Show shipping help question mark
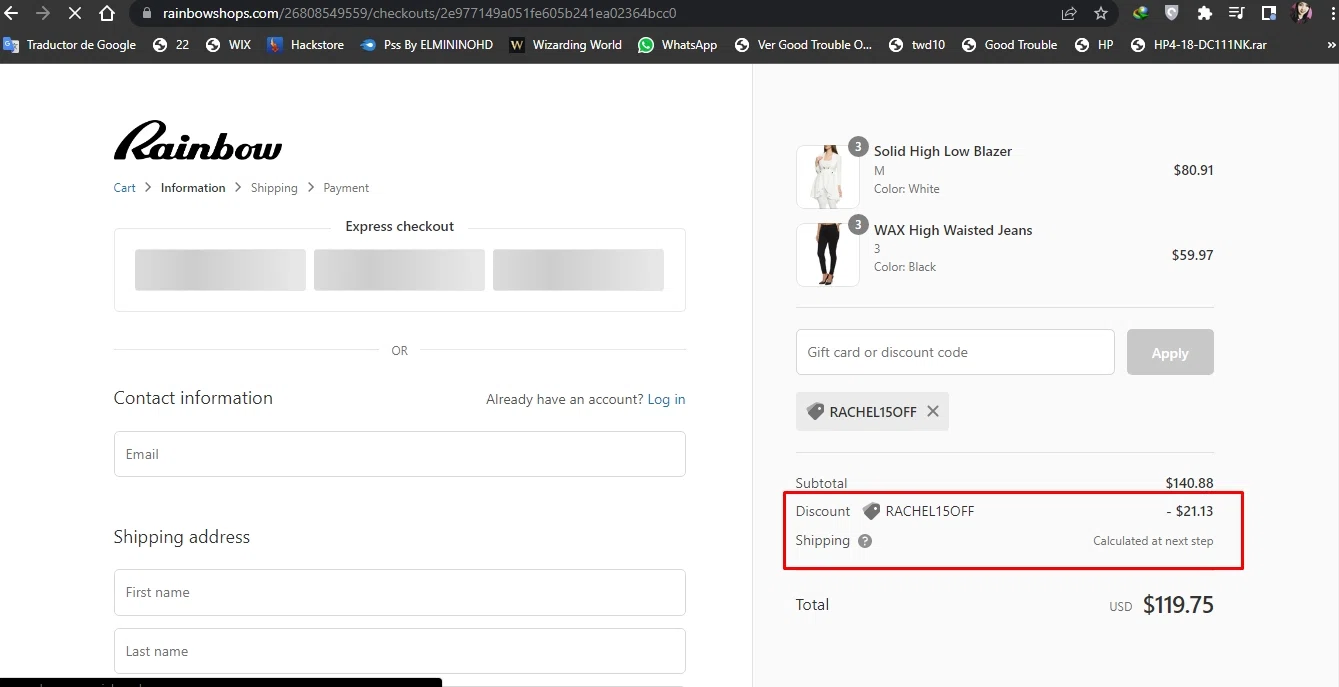This screenshot has width=1339, height=687. (x=865, y=541)
